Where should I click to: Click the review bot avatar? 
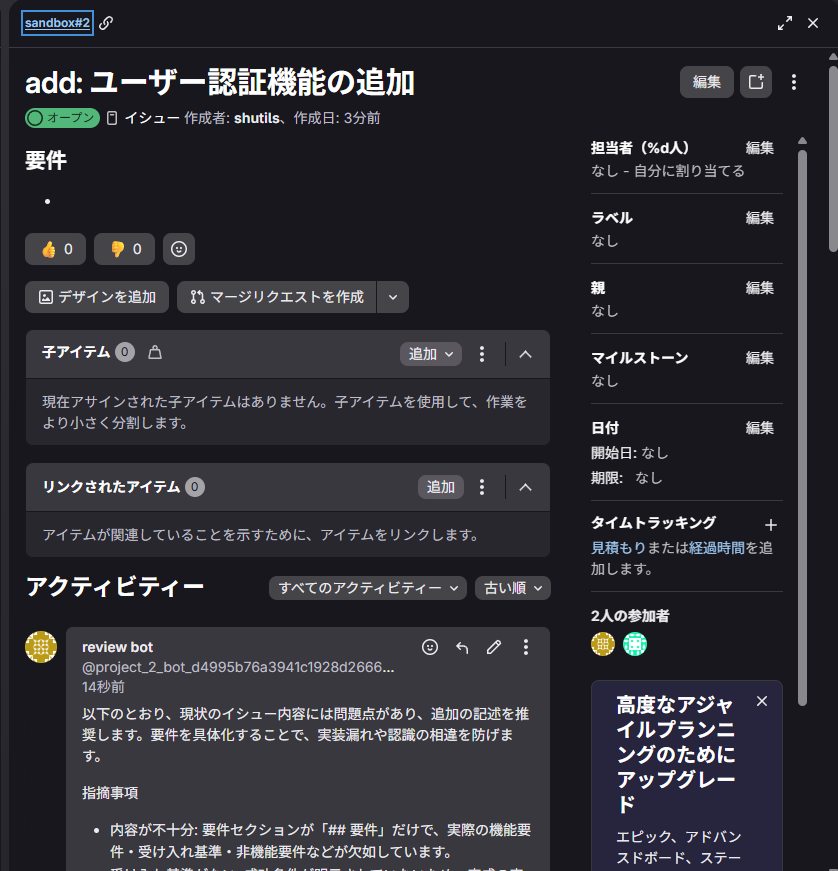(41, 646)
